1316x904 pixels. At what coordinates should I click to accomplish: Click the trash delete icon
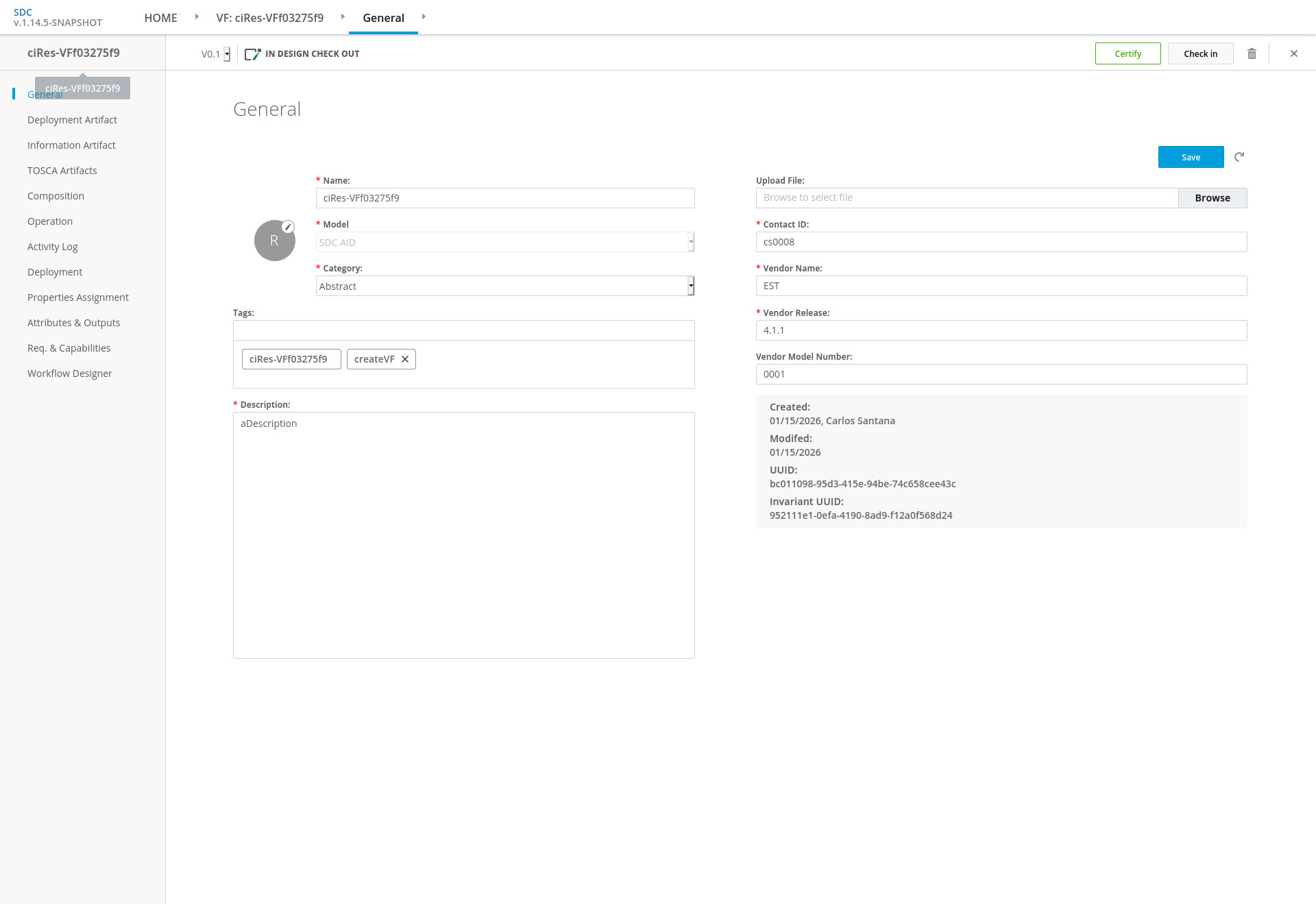click(1252, 53)
